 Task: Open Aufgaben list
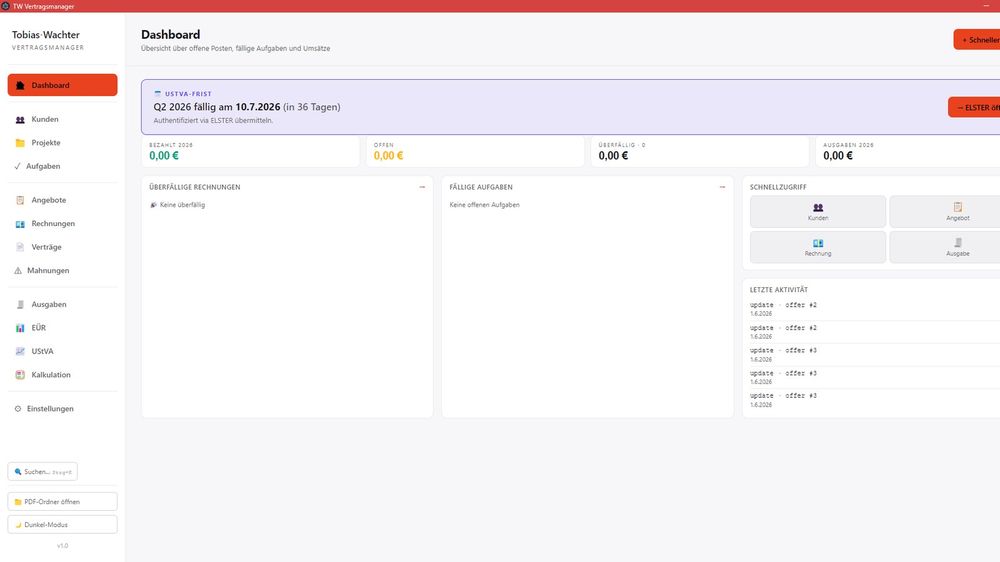tap(62, 166)
